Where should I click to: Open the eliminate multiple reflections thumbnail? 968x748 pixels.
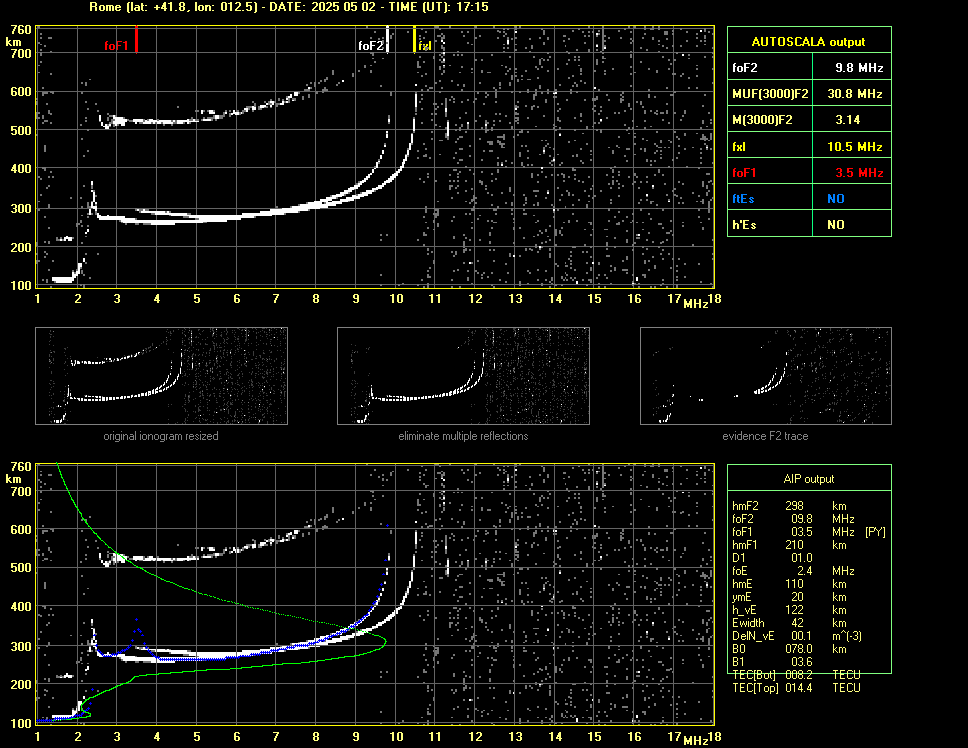(x=463, y=376)
